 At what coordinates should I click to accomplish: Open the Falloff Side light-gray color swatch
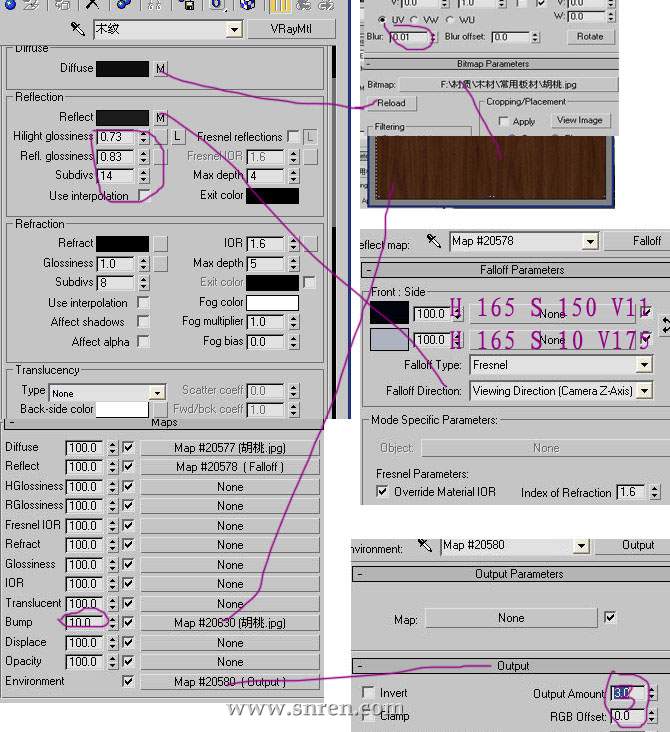(x=389, y=339)
